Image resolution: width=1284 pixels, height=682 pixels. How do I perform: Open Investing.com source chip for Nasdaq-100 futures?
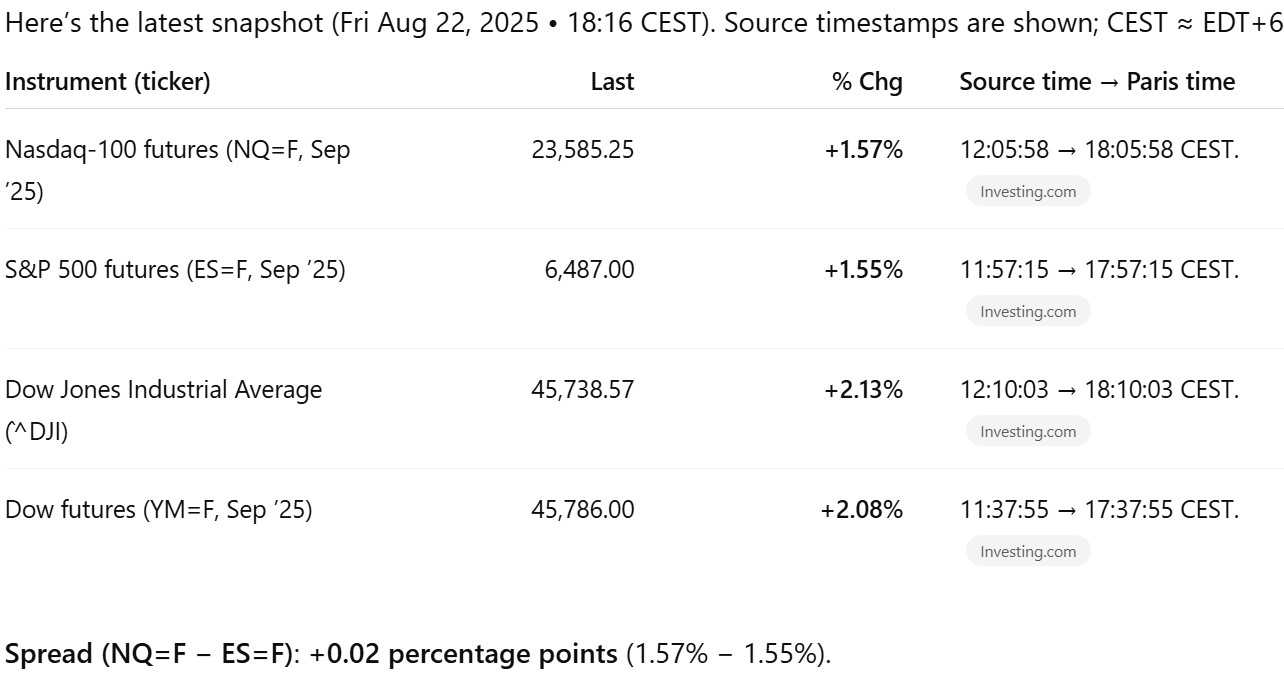1027,192
